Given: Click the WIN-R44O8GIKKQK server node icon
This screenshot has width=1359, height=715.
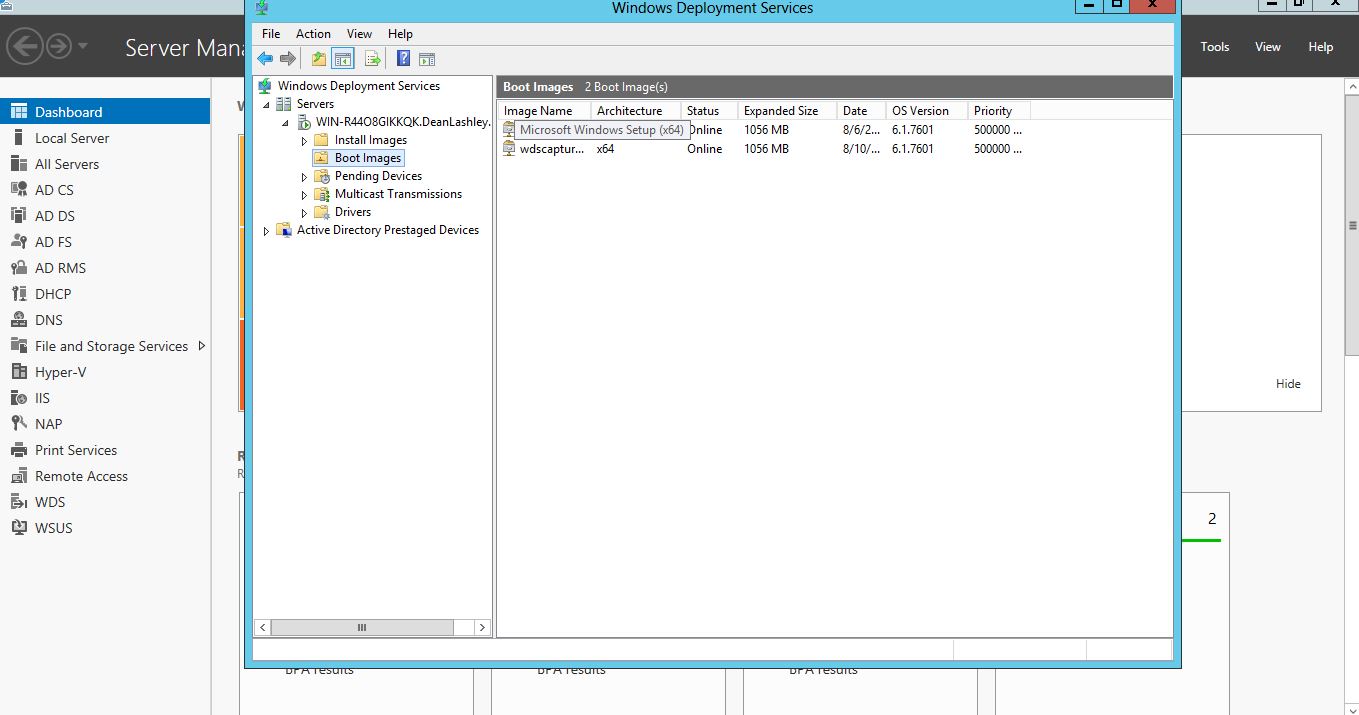Looking at the screenshot, I should pos(305,122).
